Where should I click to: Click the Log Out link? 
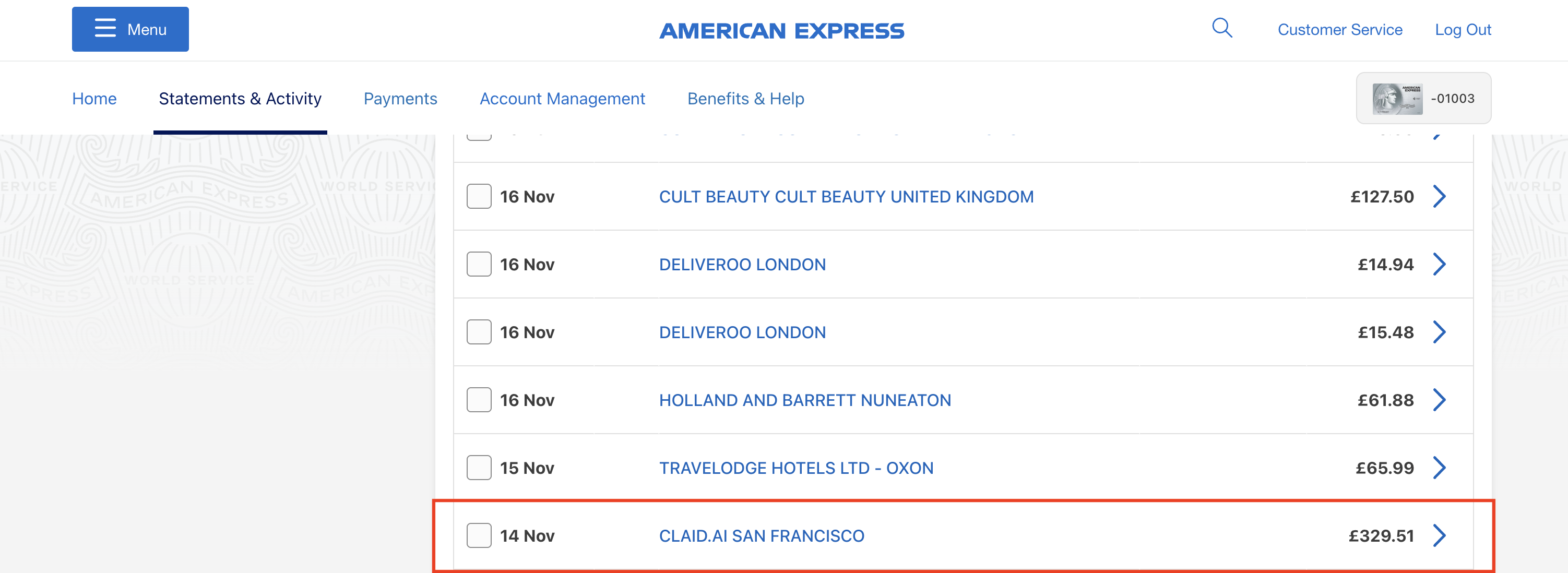tap(1463, 30)
